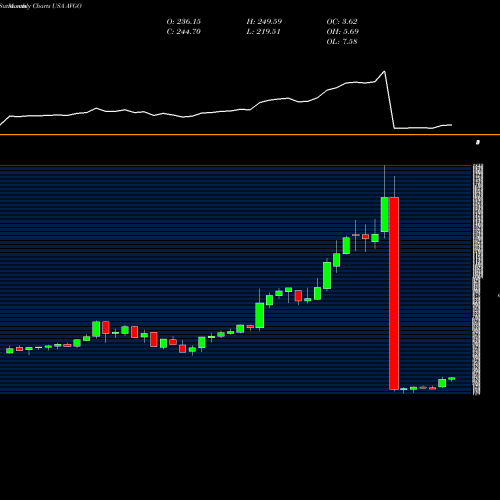The height and width of the screenshot is (500, 500).
Task: Click the OH: 5.69 value
Action: click(343, 32)
